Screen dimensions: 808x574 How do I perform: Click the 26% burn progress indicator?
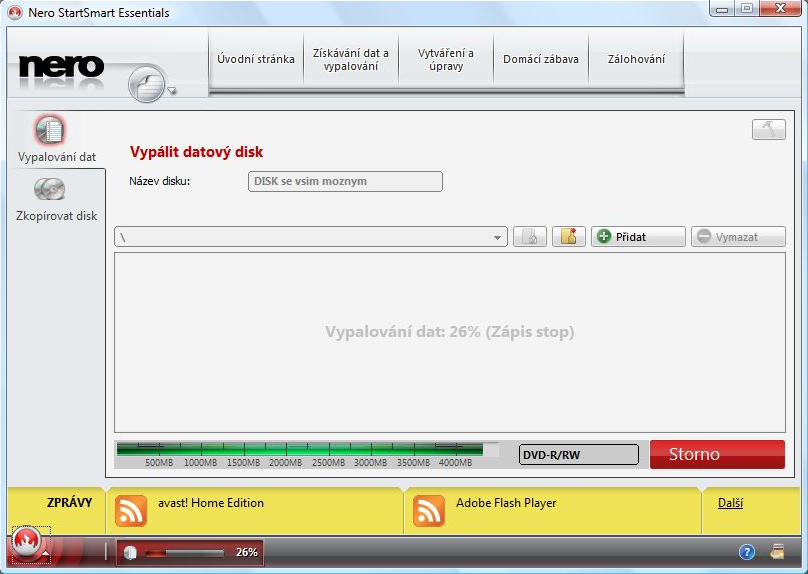click(x=190, y=552)
